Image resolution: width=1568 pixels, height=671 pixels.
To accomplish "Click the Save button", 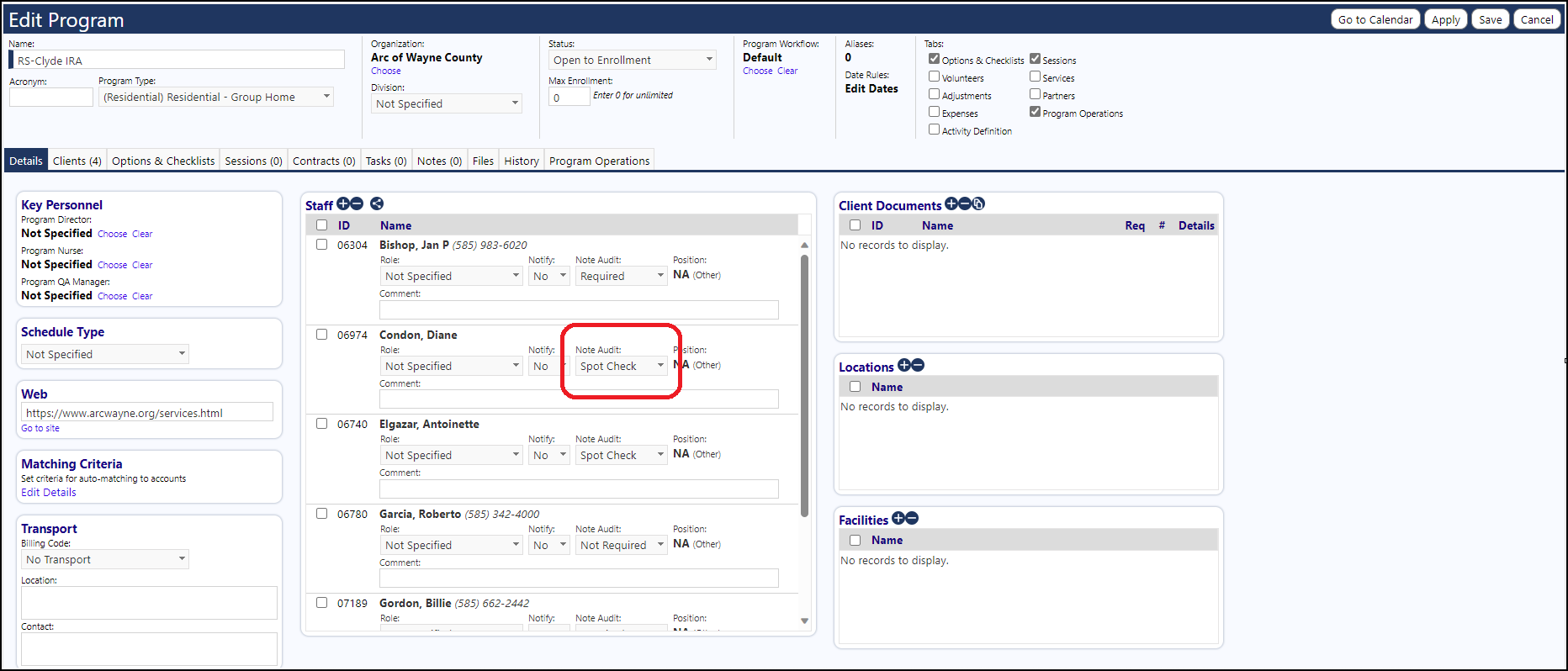I will [x=1491, y=19].
